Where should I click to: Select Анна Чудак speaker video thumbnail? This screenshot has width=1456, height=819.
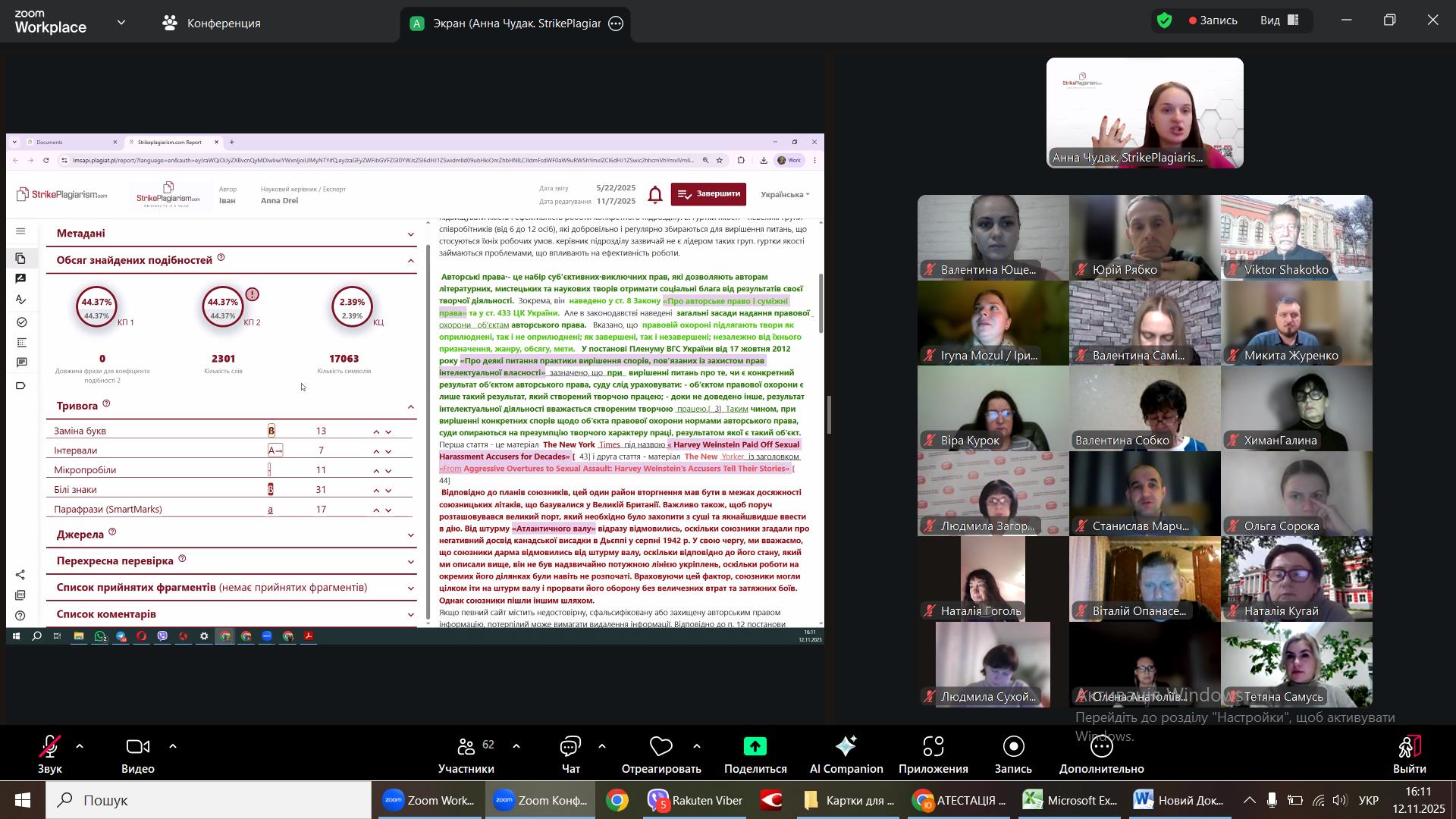(x=1144, y=112)
